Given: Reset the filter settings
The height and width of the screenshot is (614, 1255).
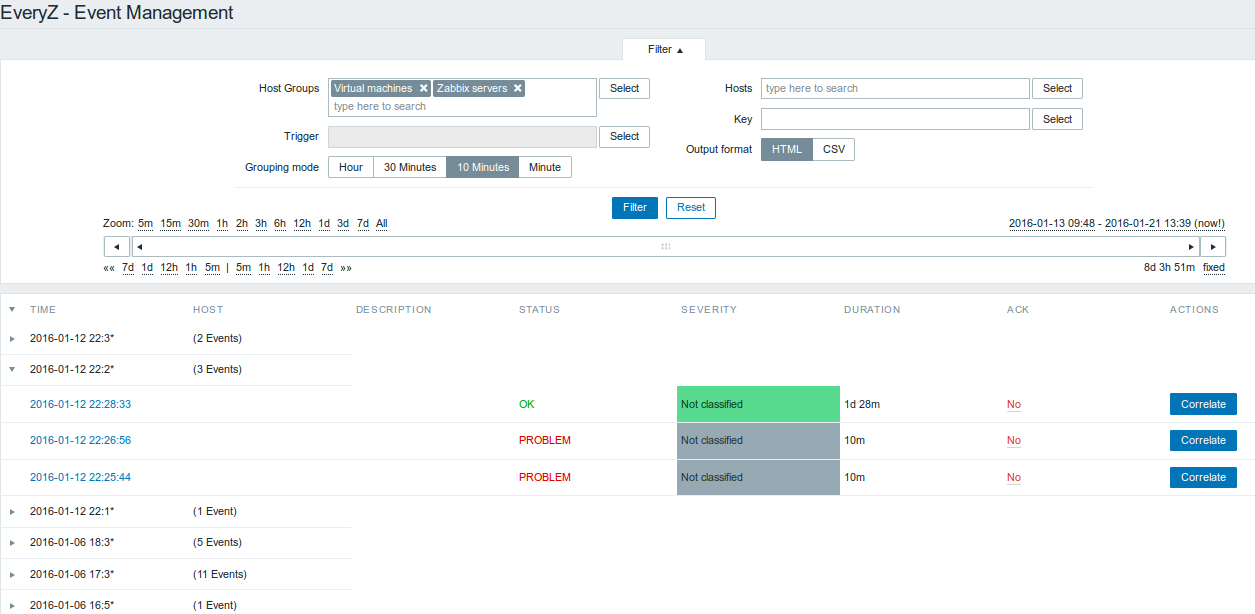Looking at the screenshot, I should (x=691, y=207).
